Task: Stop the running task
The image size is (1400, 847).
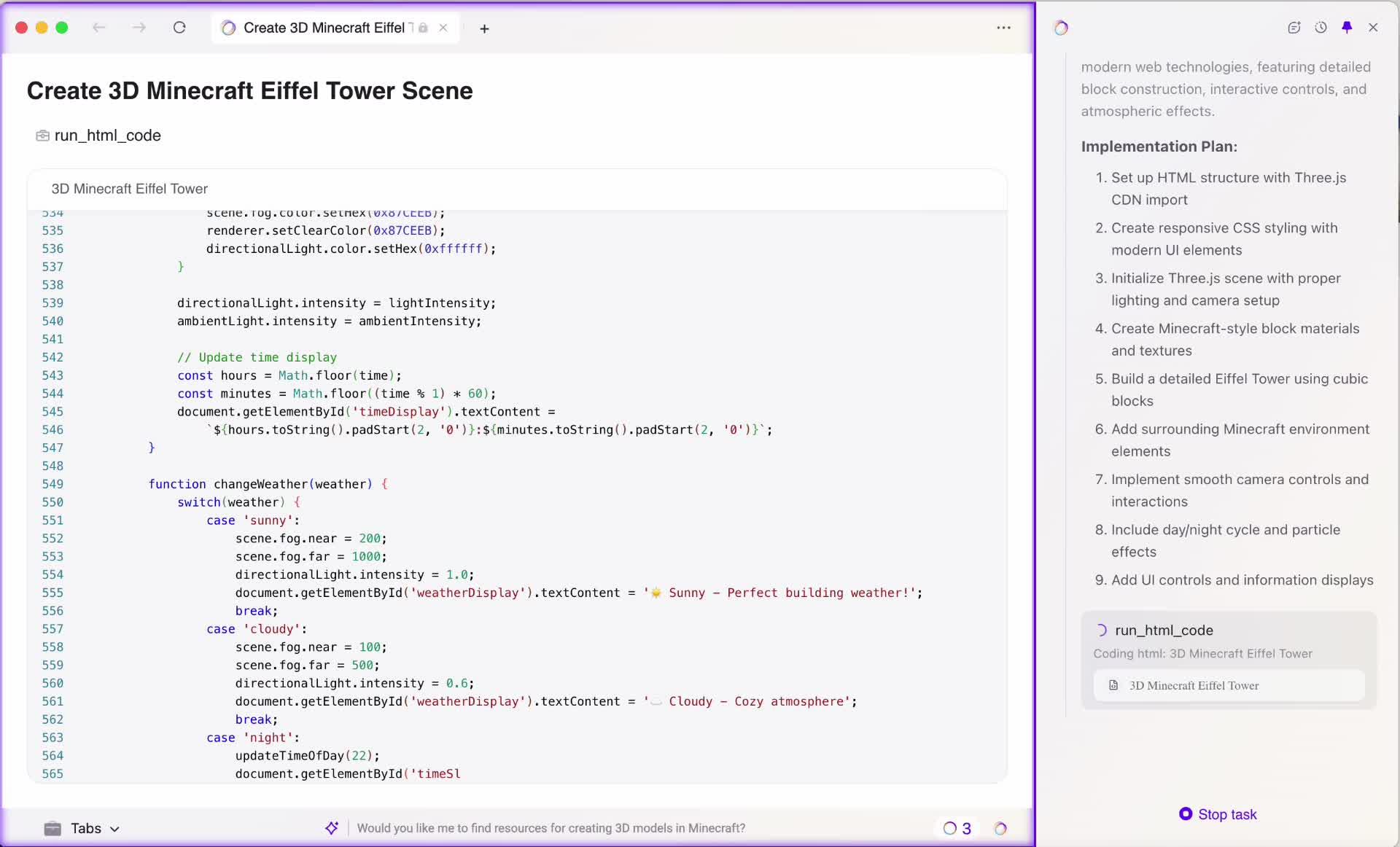Action: pos(1218,814)
